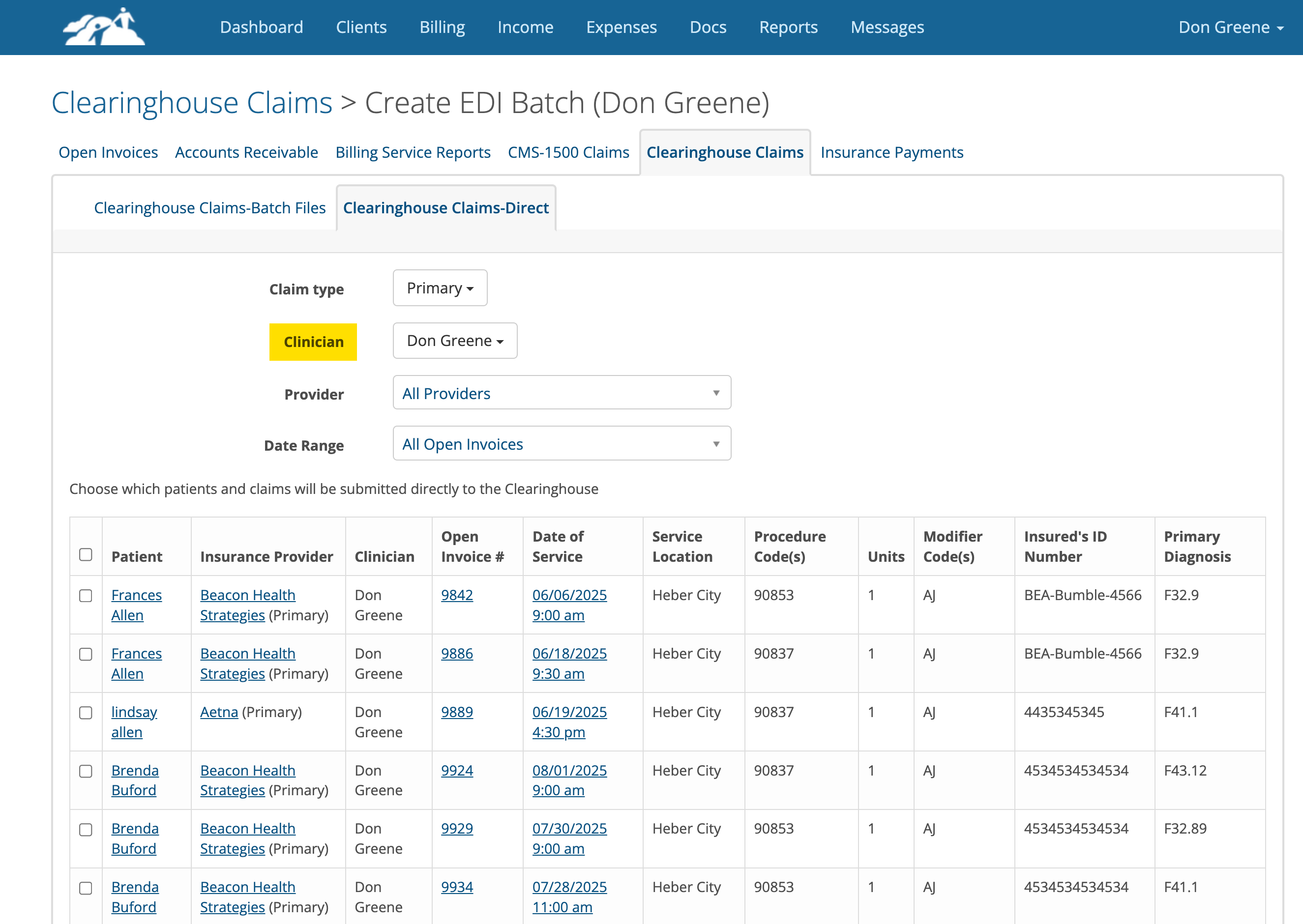This screenshot has width=1303, height=924.
Task: Click the Aetna insurance provider link
Action: [219, 712]
